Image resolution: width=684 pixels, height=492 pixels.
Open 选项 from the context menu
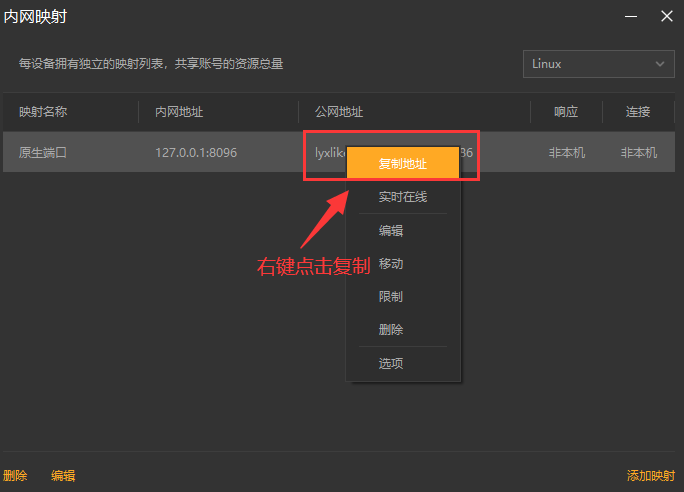391,363
